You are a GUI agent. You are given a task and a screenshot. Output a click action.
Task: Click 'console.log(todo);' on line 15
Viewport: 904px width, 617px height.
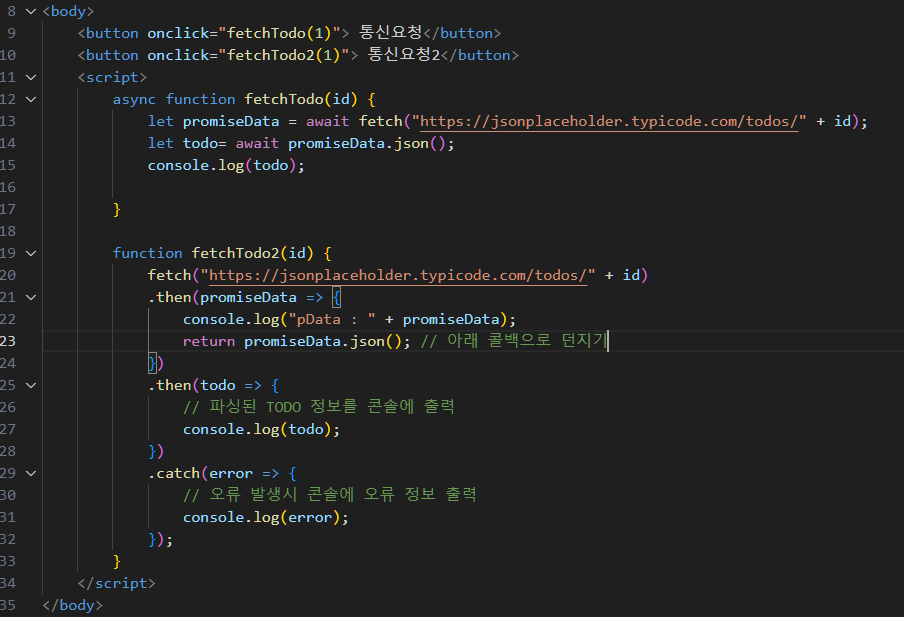point(226,166)
